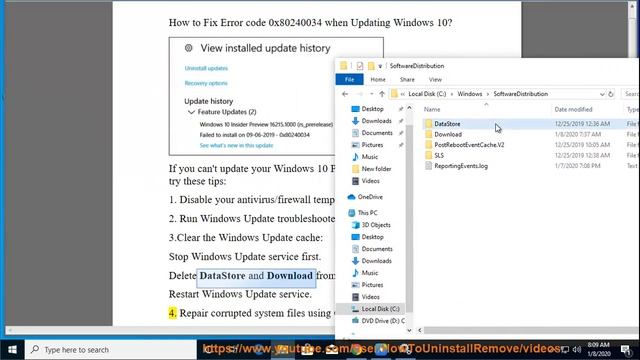
Task: Click the Uninstall updates link
Action: (x=206, y=68)
